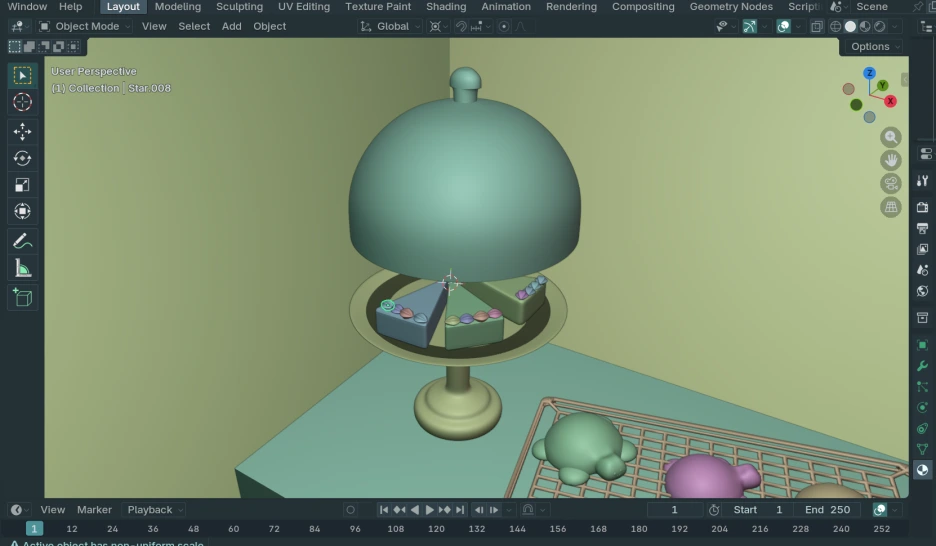Open the pivot point dropdown
Screen dimensions: 936x546
pyautogui.click(x=439, y=26)
